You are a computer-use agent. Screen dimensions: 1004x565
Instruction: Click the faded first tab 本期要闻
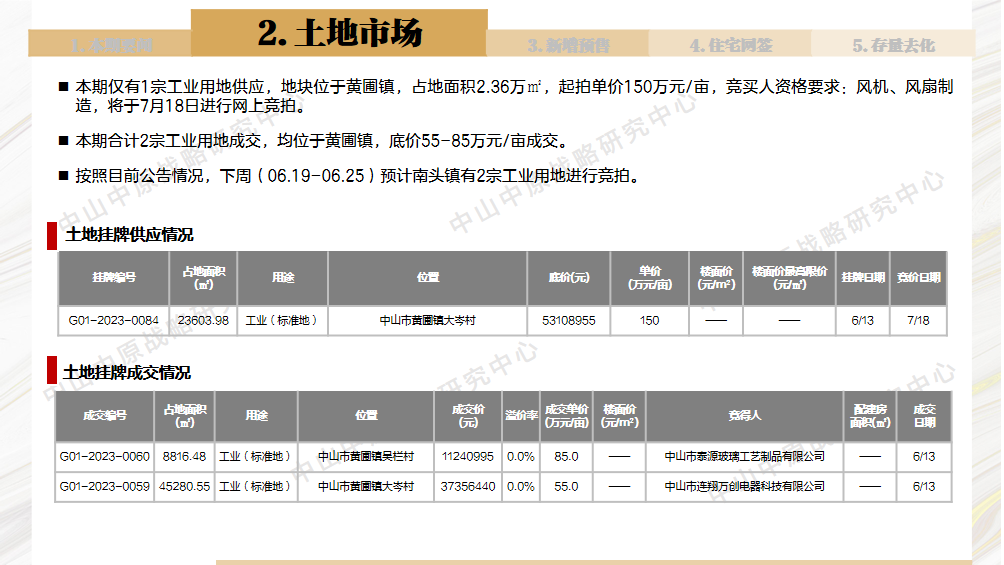111,45
